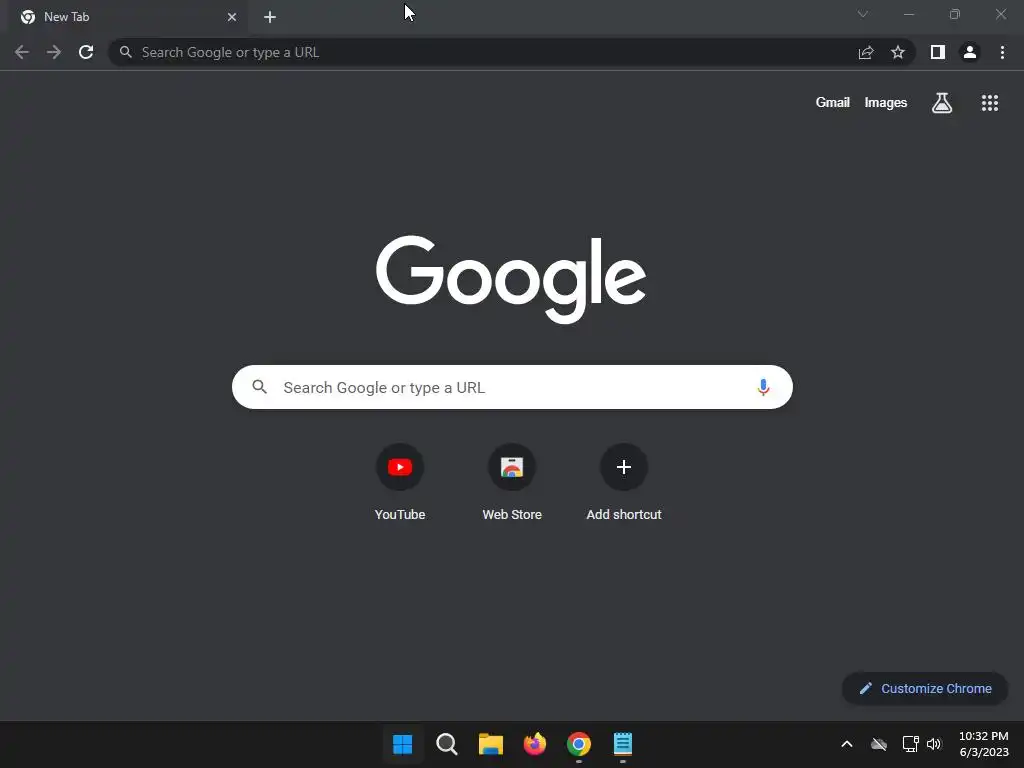Viewport: 1024px width, 768px height.
Task: Minimize the Chrome window
Action: [x=908, y=14]
